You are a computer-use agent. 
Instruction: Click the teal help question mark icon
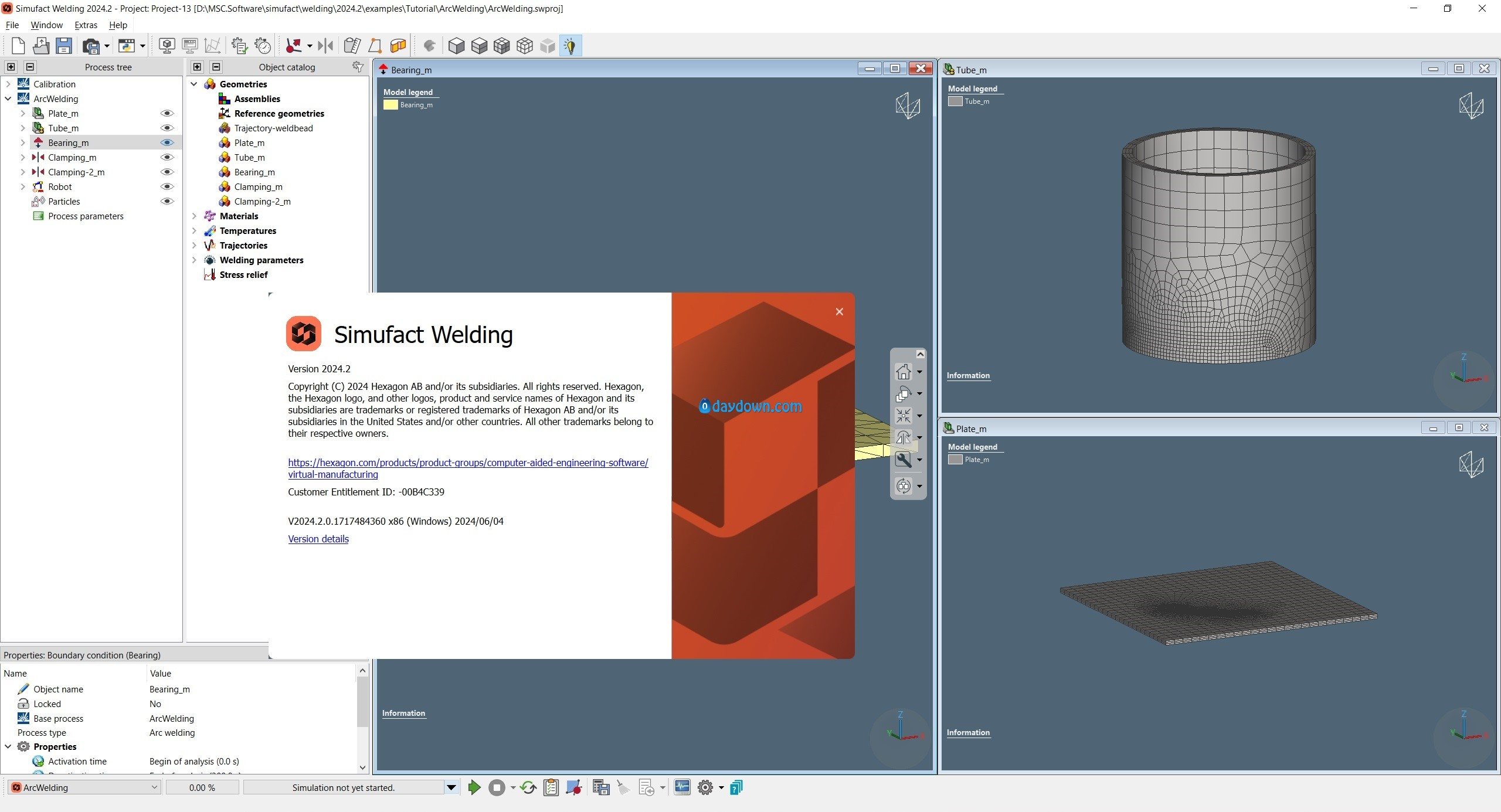[736, 787]
